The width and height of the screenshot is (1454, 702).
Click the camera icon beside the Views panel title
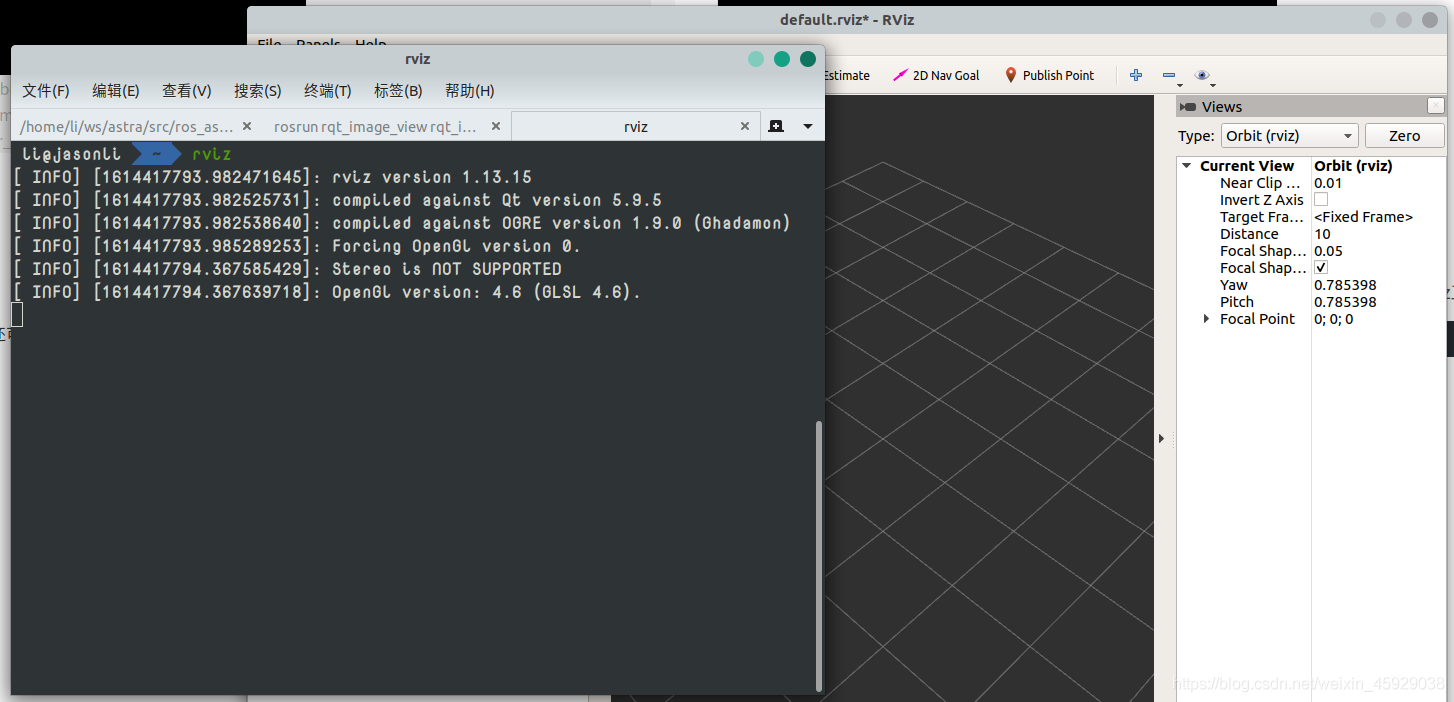coord(1188,107)
